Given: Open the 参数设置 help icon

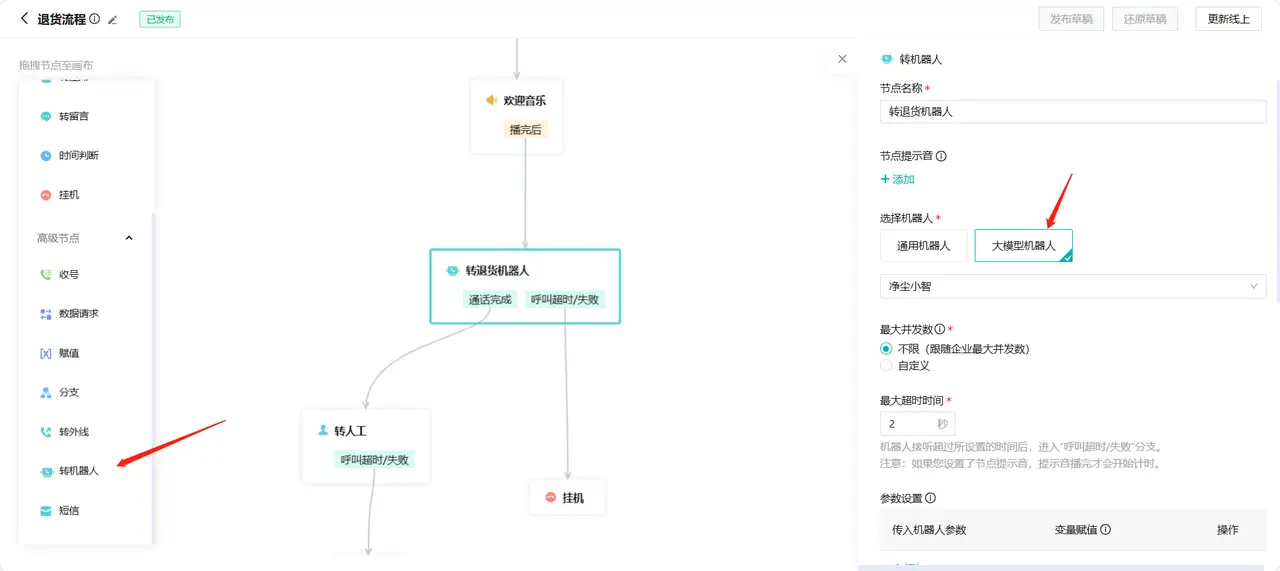Looking at the screenshot, I should 930,498.
